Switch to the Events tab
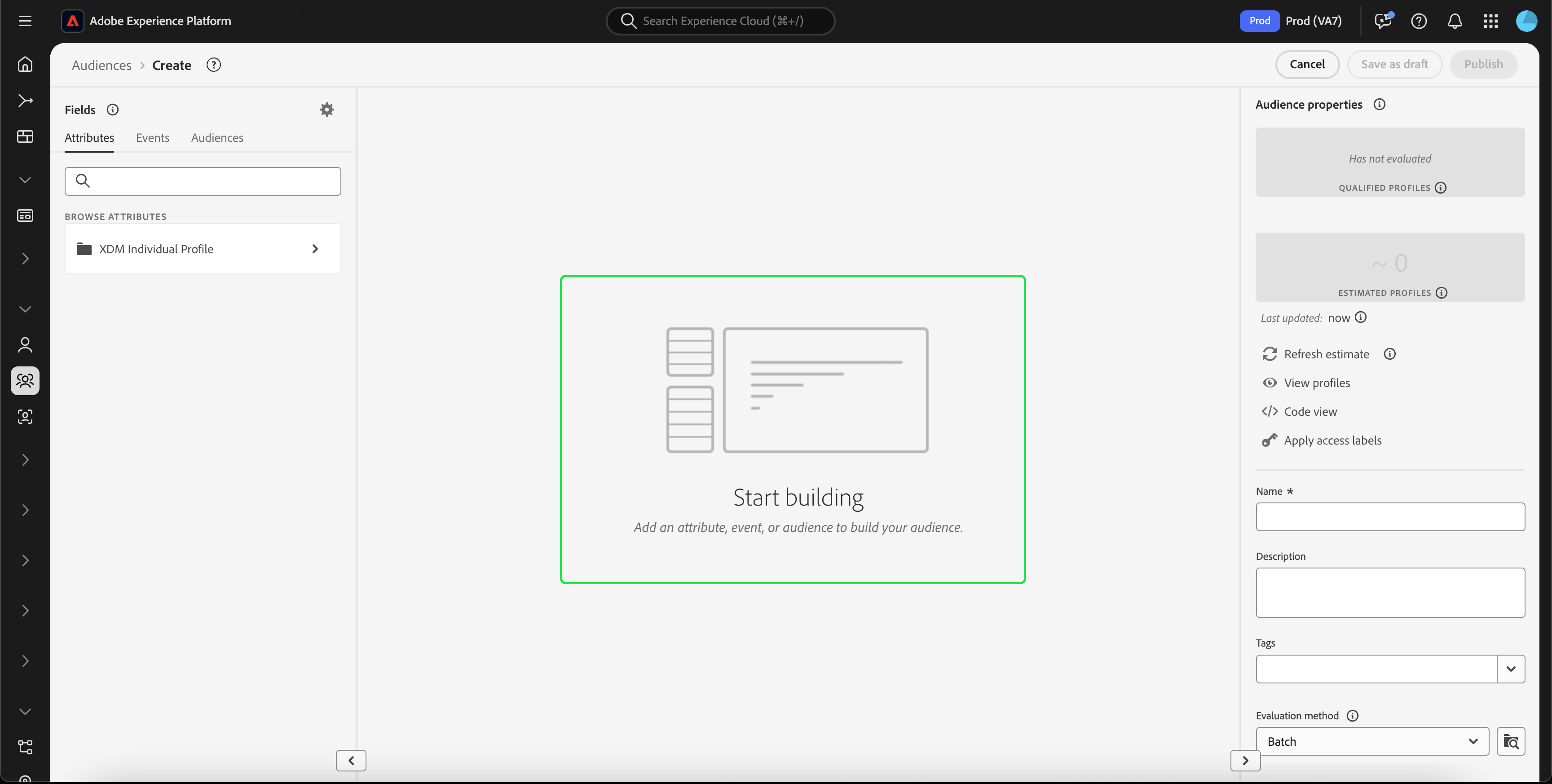 pos(152,137)
